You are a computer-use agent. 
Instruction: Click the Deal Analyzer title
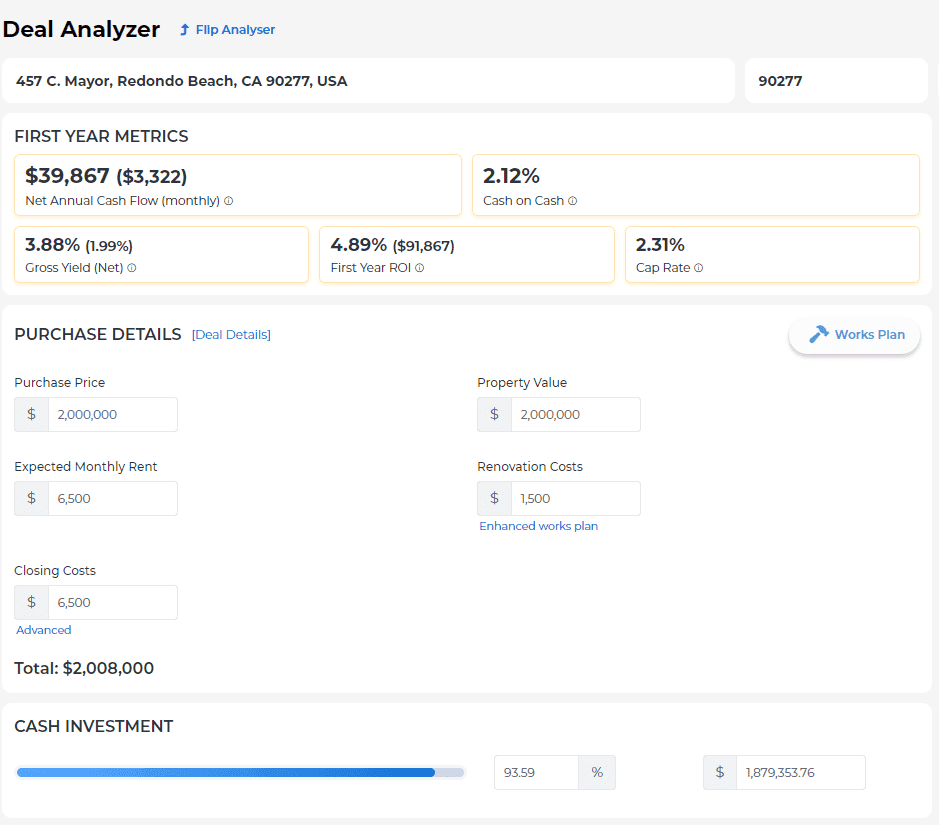[81, 29]
